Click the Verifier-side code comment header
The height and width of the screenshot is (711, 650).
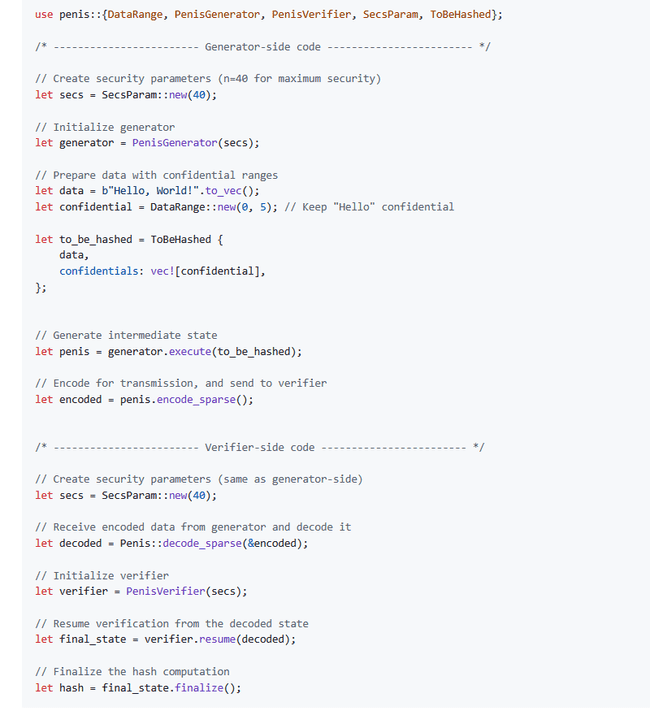point(260,448)
